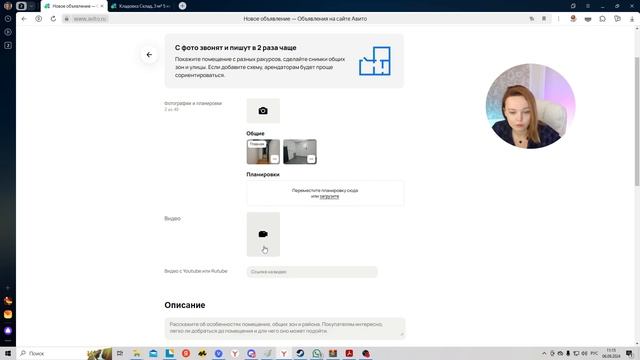Select the second room photo thumbnail
The height and width of the screenshot is (360, 640).
point(300,151)
